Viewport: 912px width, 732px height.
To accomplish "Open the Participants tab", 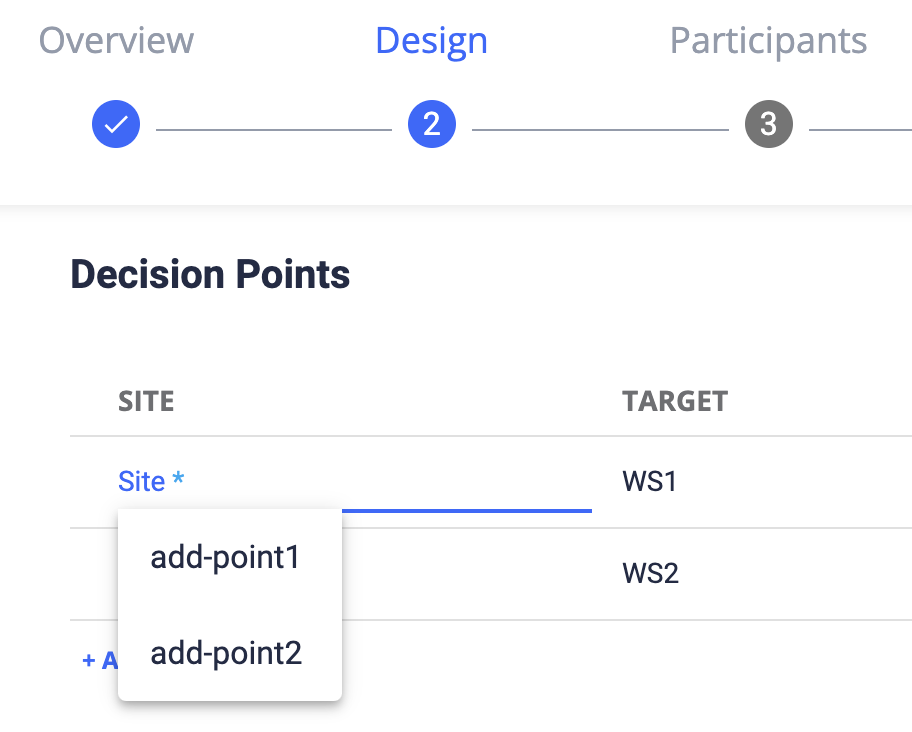I will tap(768, 40).
